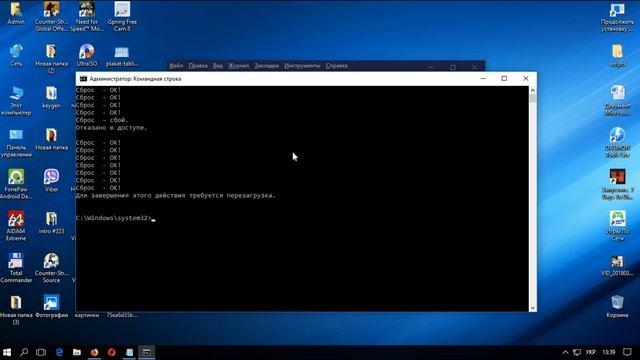Screen dimensions: 640x360
Task: Open the Сеть network desktop icon
Action: tap(16, 55)
